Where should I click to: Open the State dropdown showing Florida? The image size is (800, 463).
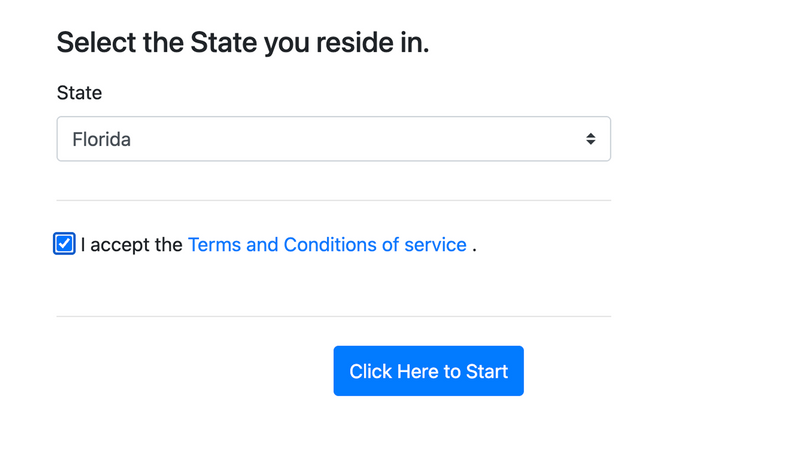tap(333, 139)
